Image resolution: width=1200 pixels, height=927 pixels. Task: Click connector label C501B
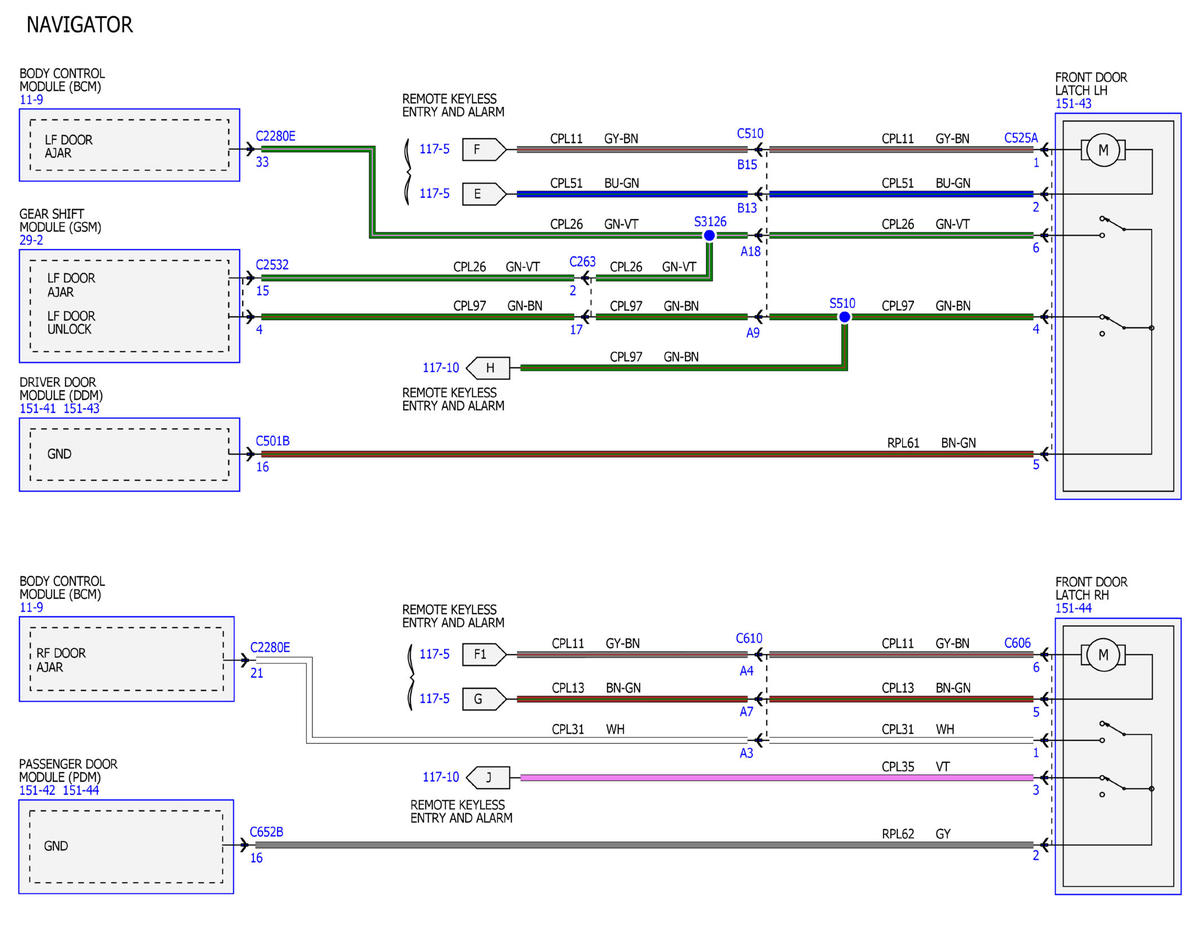272,440
